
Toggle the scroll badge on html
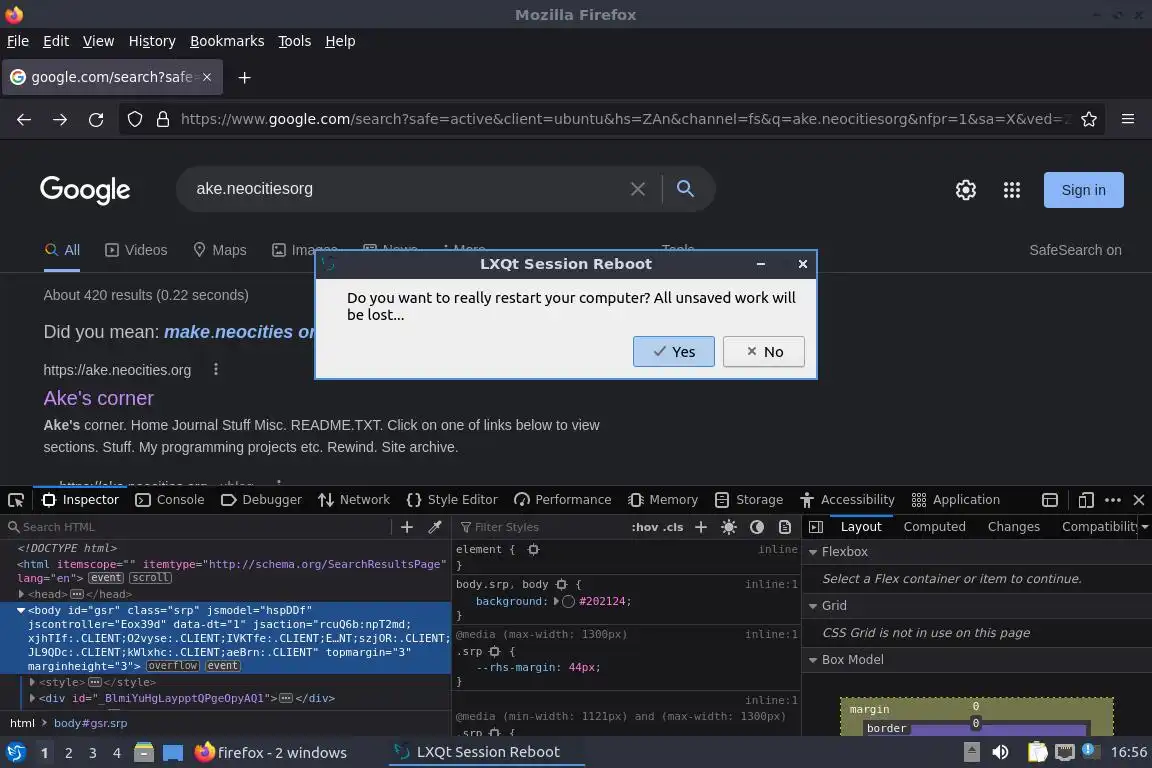(x=151, y=578)
